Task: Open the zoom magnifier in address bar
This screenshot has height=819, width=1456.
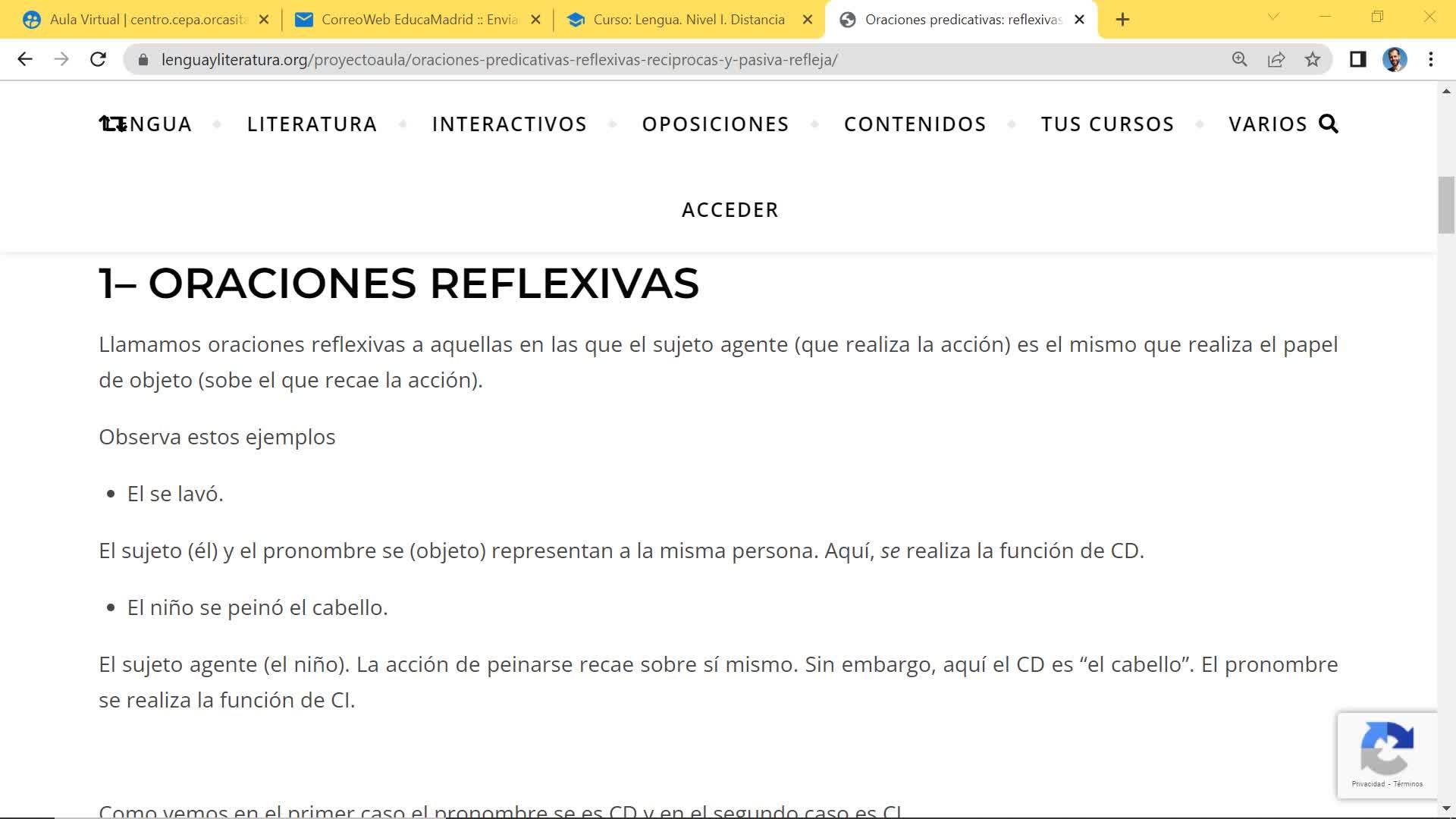Action: (x=1240, y=59)
